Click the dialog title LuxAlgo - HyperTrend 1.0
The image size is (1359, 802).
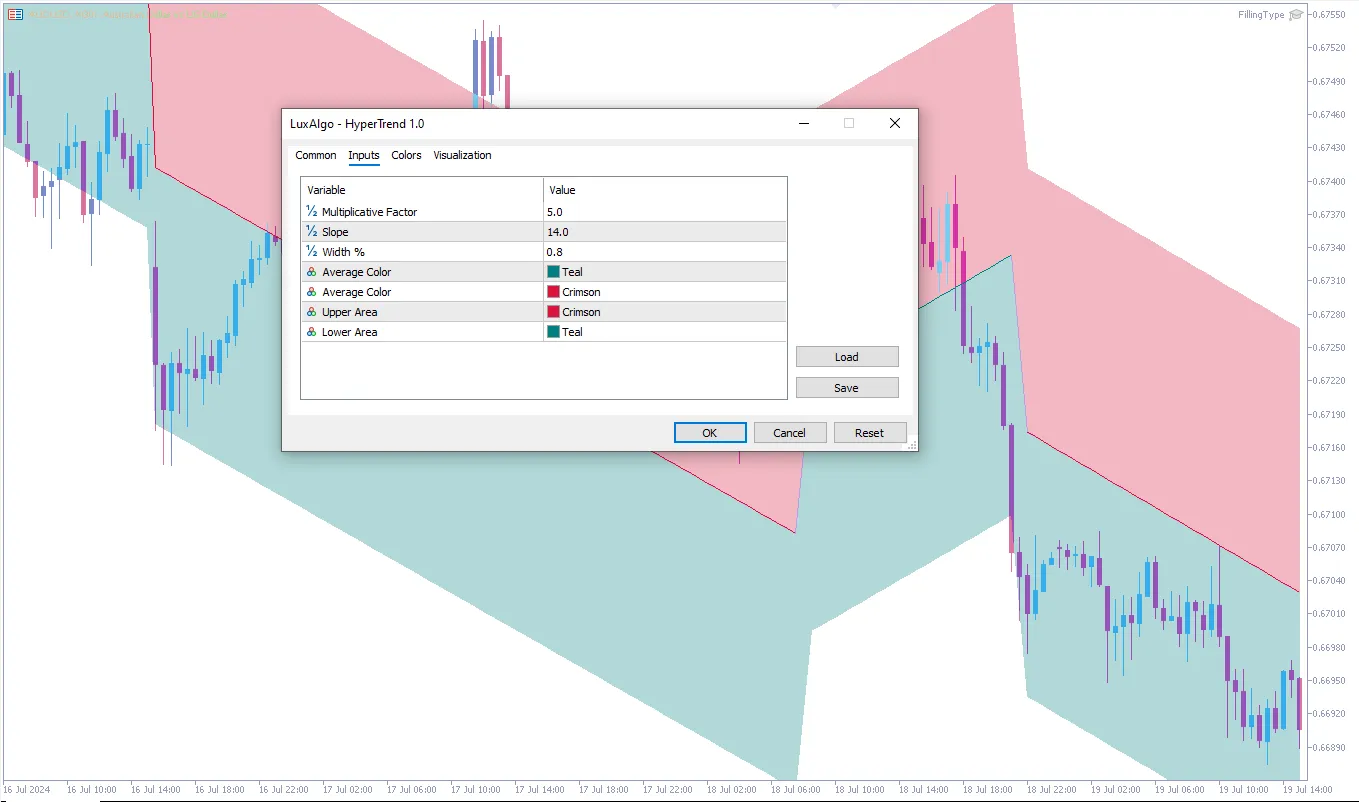pyautogui.click(x=357, y=123)
